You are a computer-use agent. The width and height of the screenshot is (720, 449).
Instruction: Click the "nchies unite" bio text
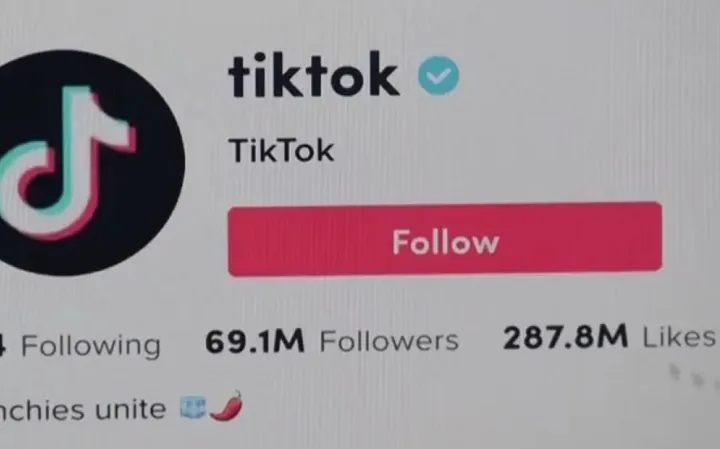(83, 410)
